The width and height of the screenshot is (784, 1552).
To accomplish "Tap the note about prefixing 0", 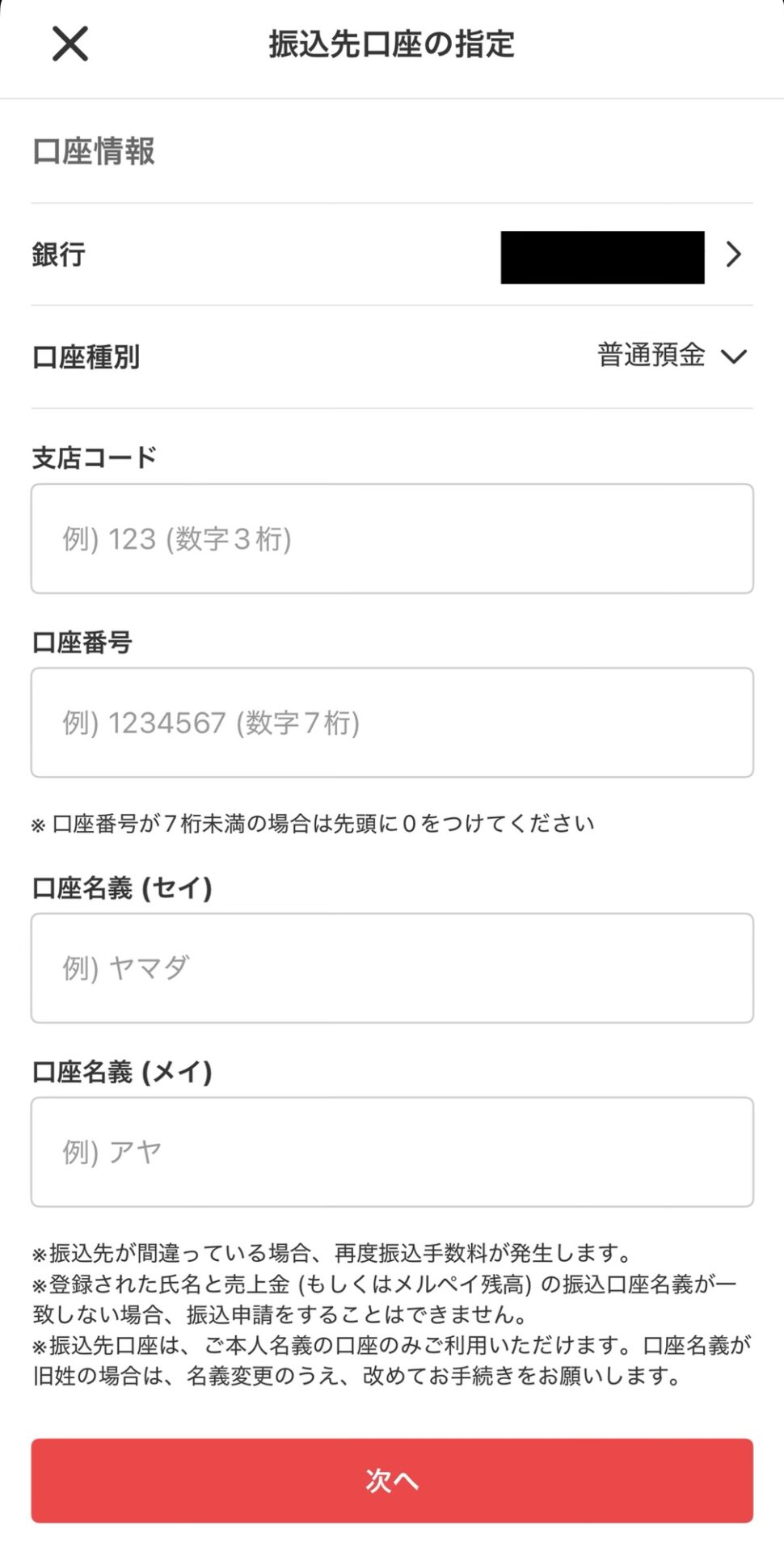I will [314, 824].
